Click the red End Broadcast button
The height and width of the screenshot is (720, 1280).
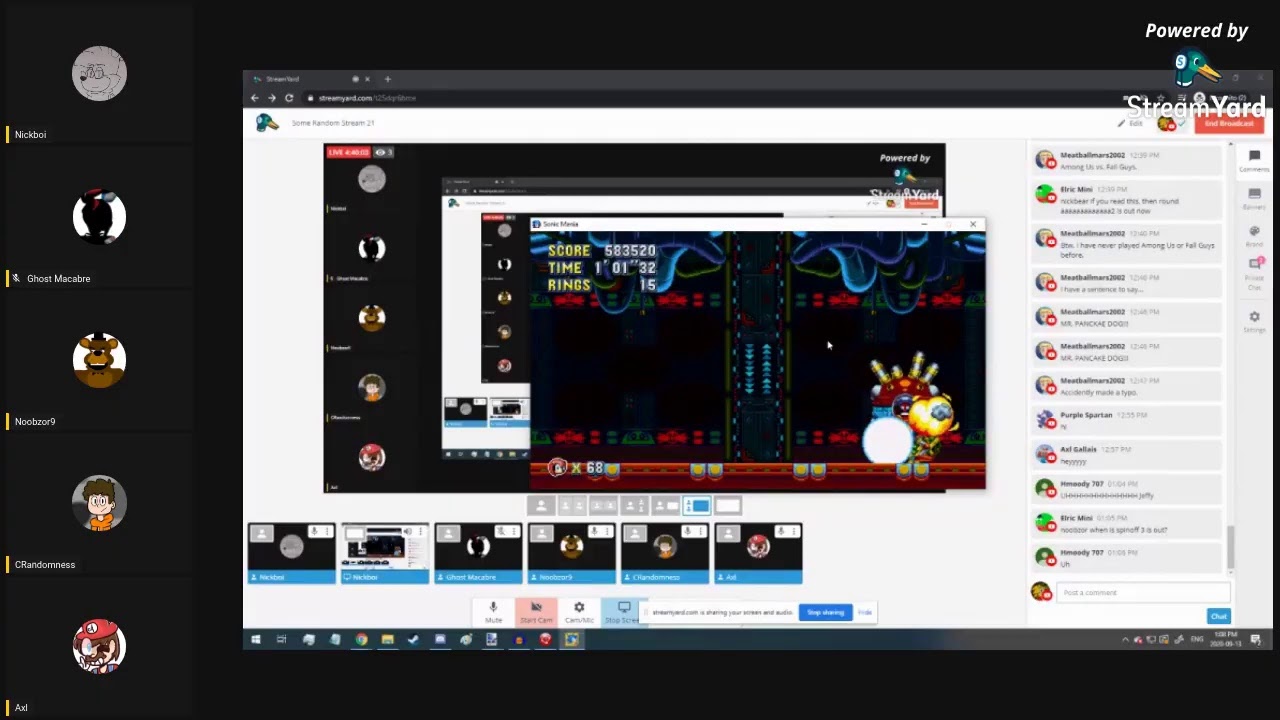pyautogui.click(x=1229, y=123)
